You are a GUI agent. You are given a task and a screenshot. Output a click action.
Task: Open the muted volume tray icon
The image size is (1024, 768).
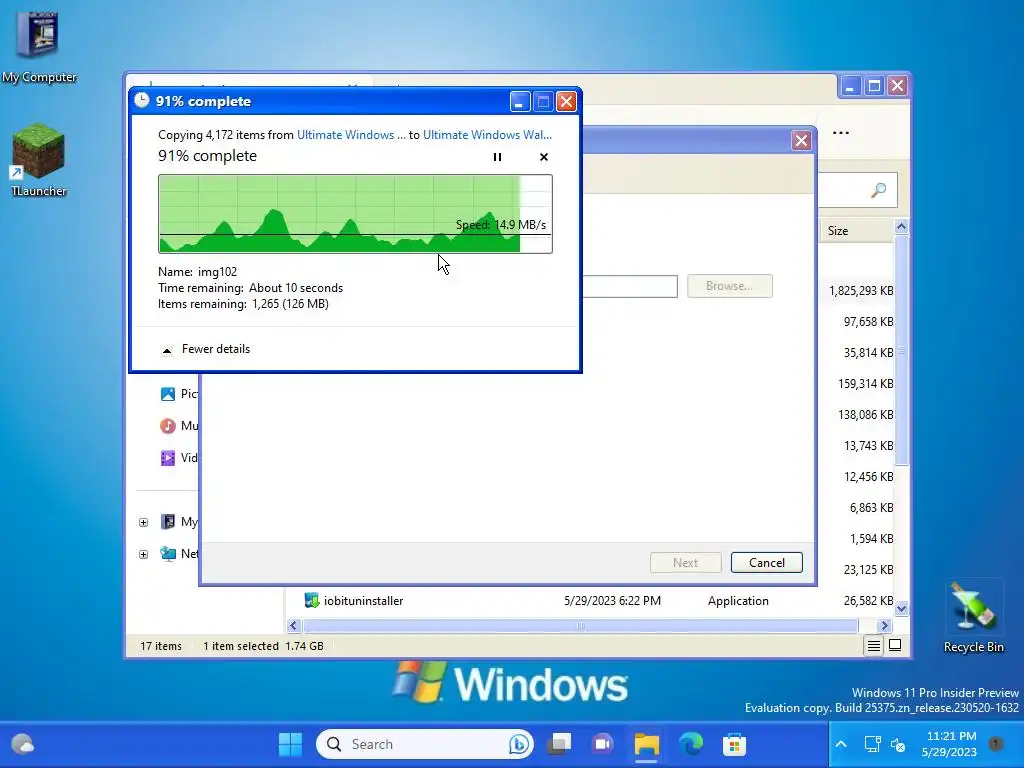(899, 744)
